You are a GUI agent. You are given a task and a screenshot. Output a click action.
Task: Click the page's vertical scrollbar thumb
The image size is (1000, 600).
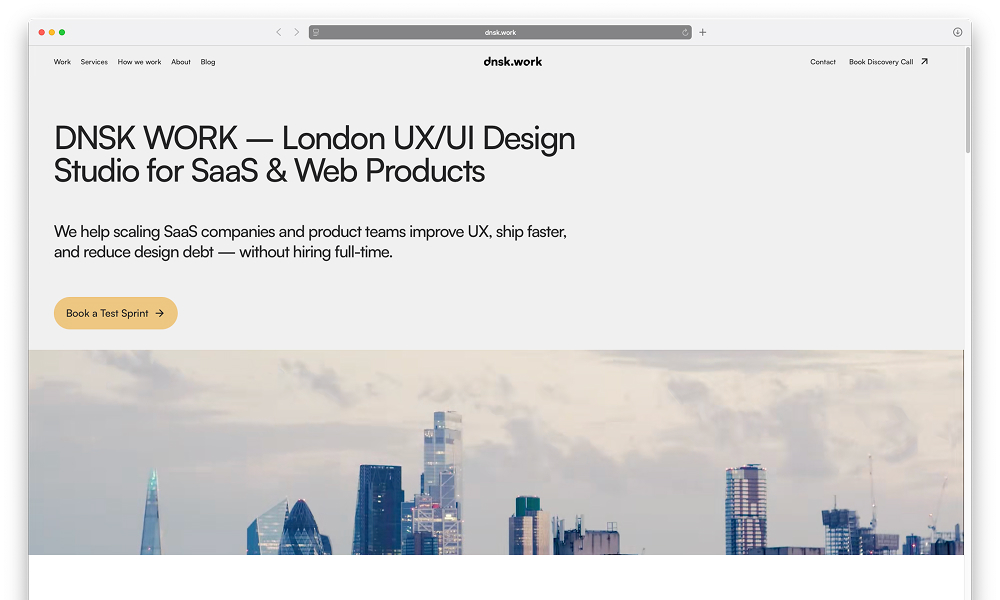967,100
